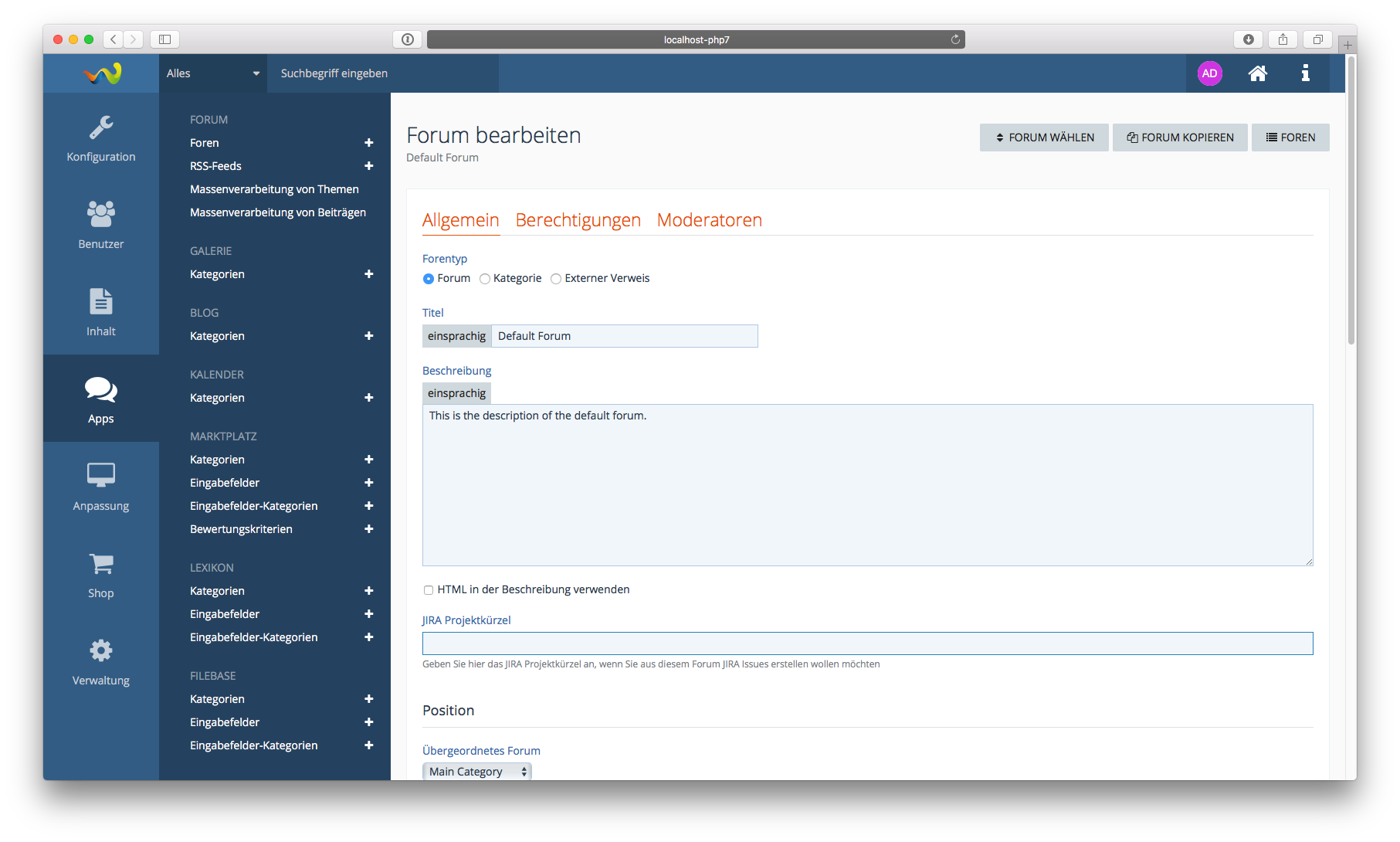Open the Verwaltung gear section
1400x842 pixels.
pyautogui.click(x=100, y=662)
